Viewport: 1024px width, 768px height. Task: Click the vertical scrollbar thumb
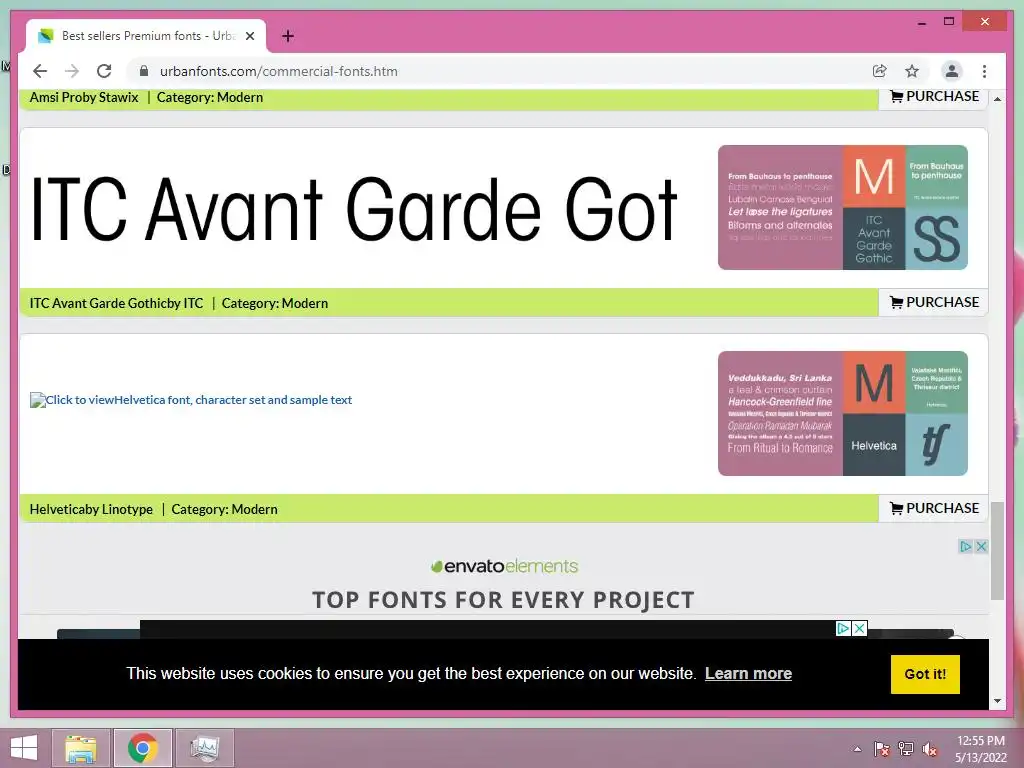pos(997,551)
